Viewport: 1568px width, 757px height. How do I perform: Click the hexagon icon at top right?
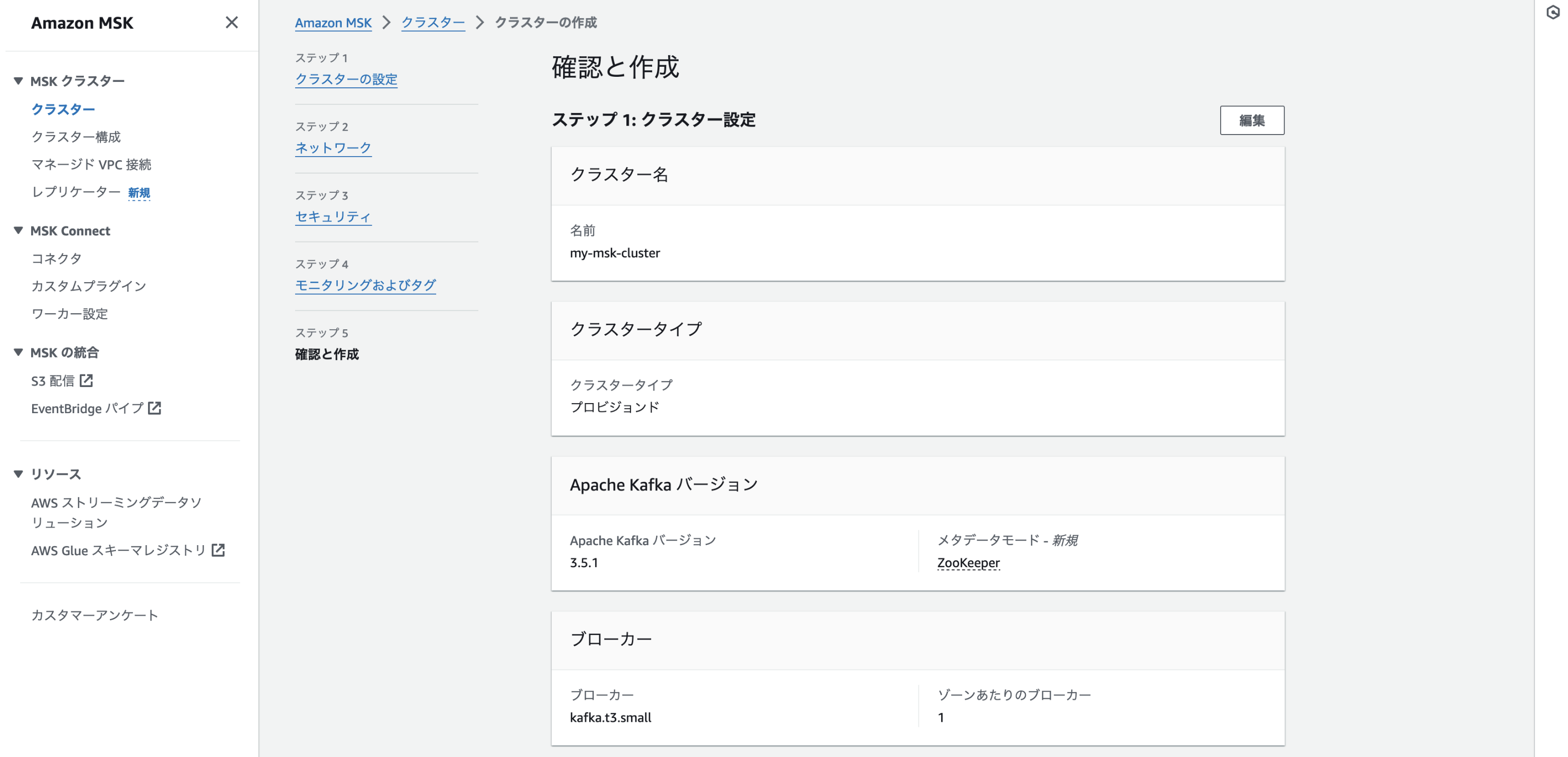[1553, 12]
